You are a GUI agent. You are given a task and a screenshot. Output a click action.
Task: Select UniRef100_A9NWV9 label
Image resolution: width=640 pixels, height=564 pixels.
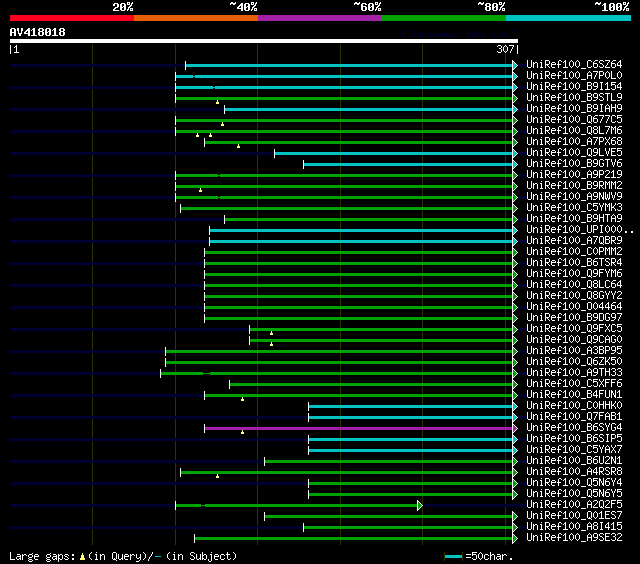(x=574, y=197)
